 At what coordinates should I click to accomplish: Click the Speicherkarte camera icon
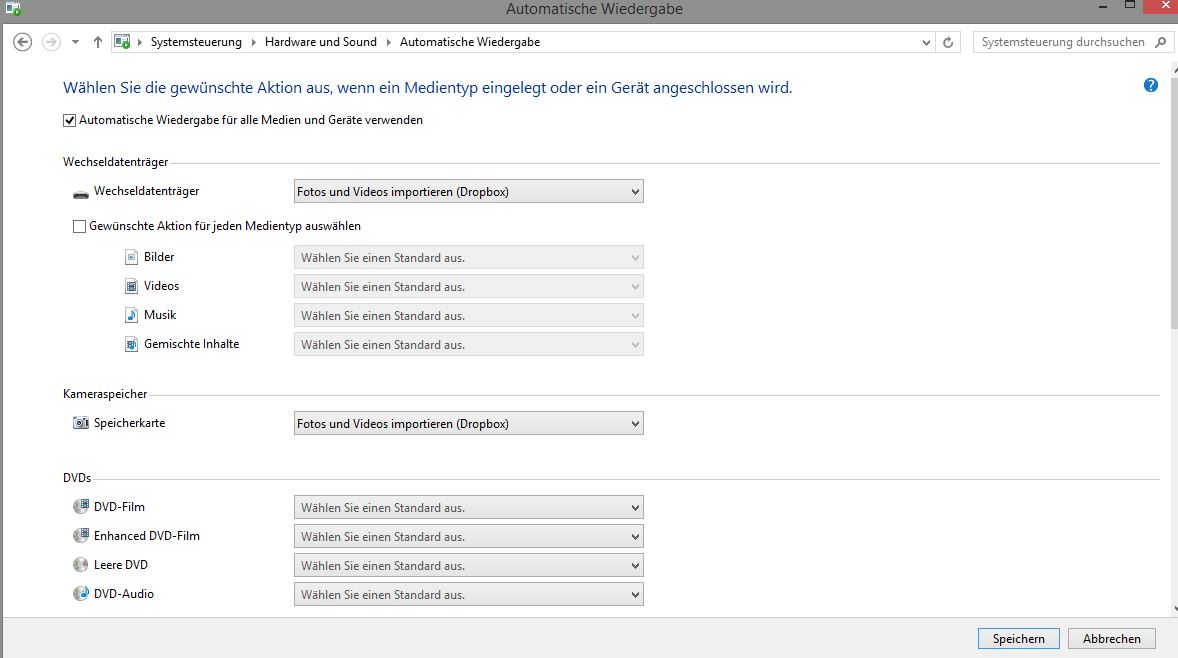coord(81,423)
